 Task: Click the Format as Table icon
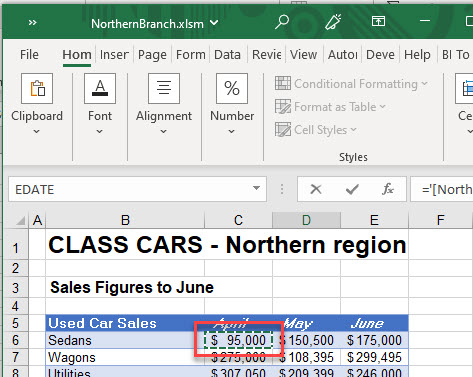click(x=283, y=107)
